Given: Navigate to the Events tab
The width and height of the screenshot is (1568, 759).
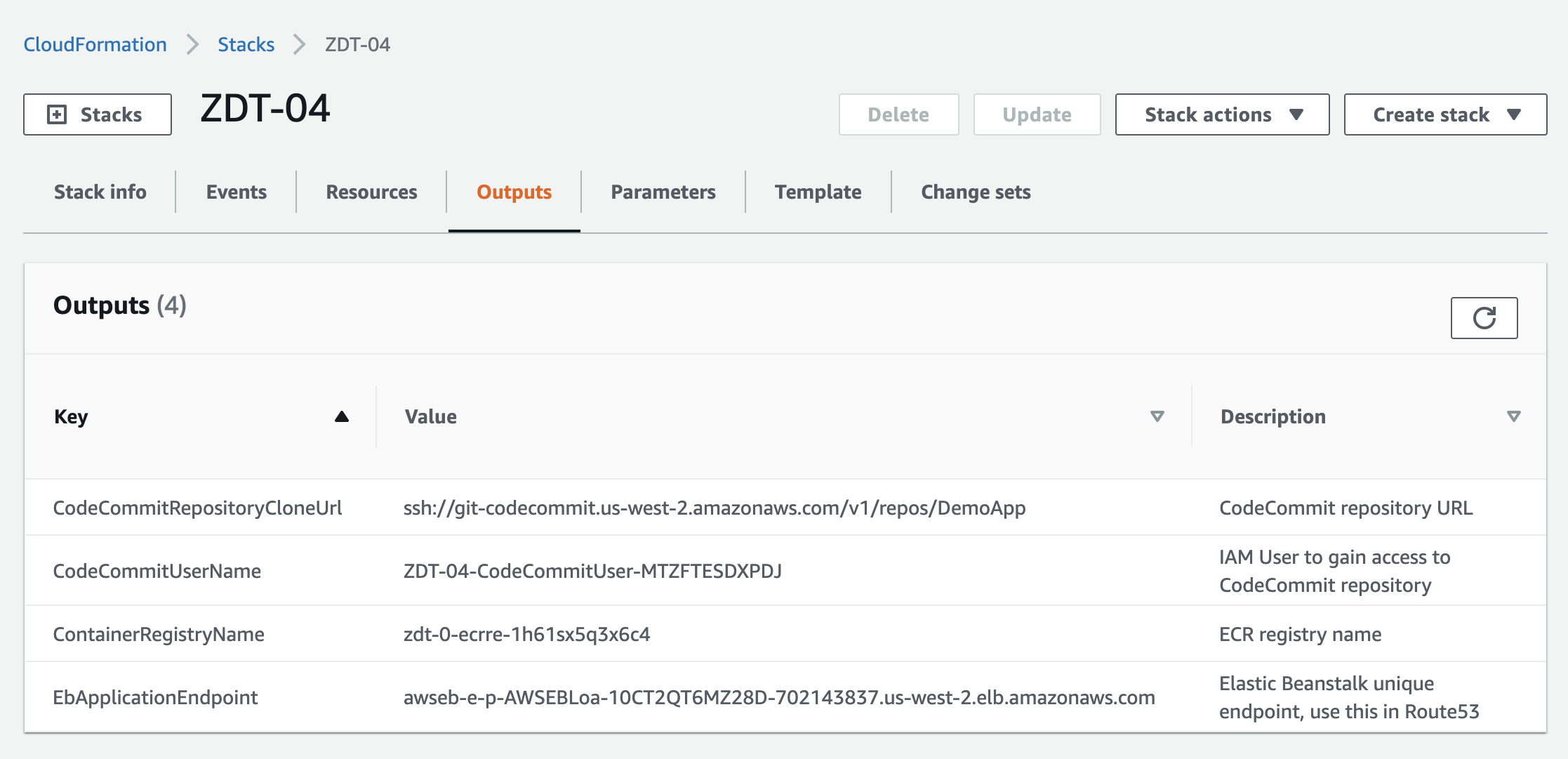Looking at the screenshot, I should [235, 191].
